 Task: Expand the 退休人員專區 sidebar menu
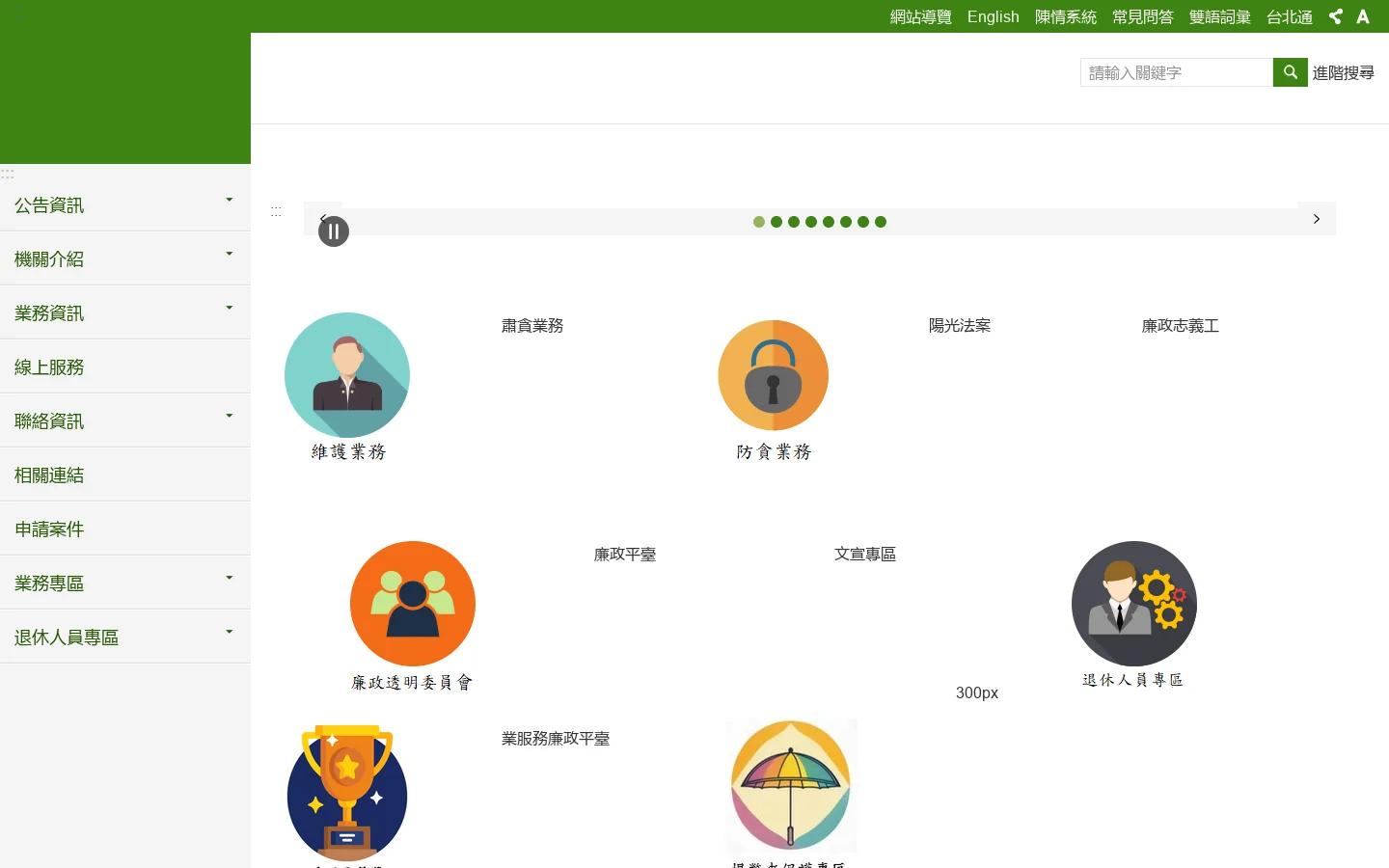[125, 637]
